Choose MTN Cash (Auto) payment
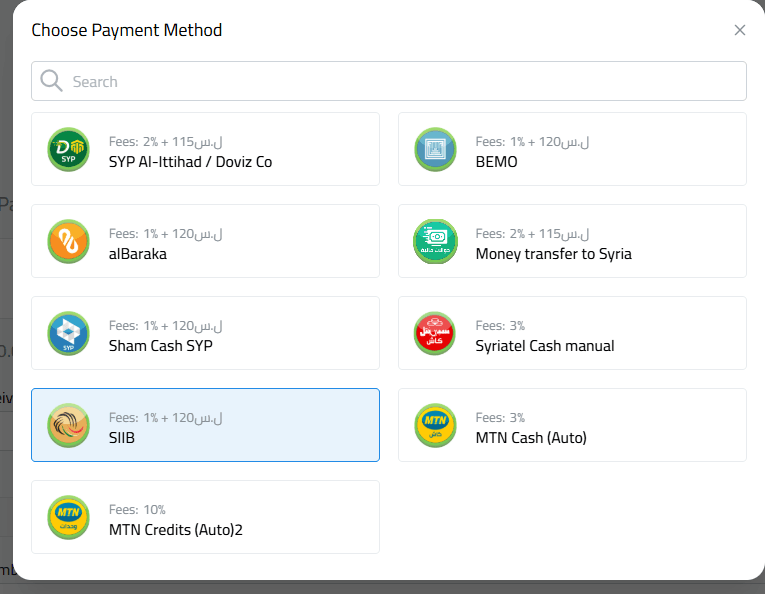Screen dimensions: 765x594 pyautogui.click(x=572, y=425)
